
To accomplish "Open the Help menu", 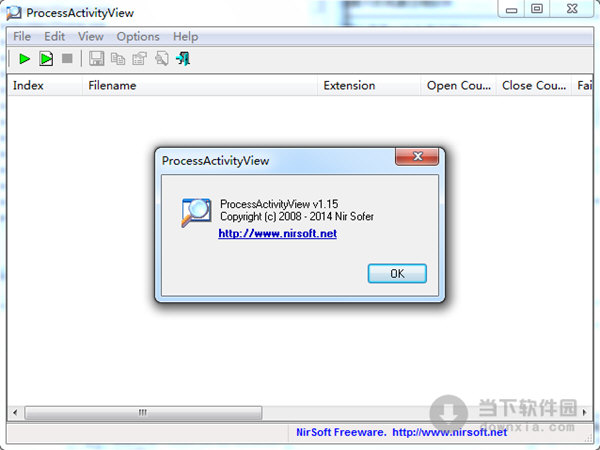I will click(186, 37).
